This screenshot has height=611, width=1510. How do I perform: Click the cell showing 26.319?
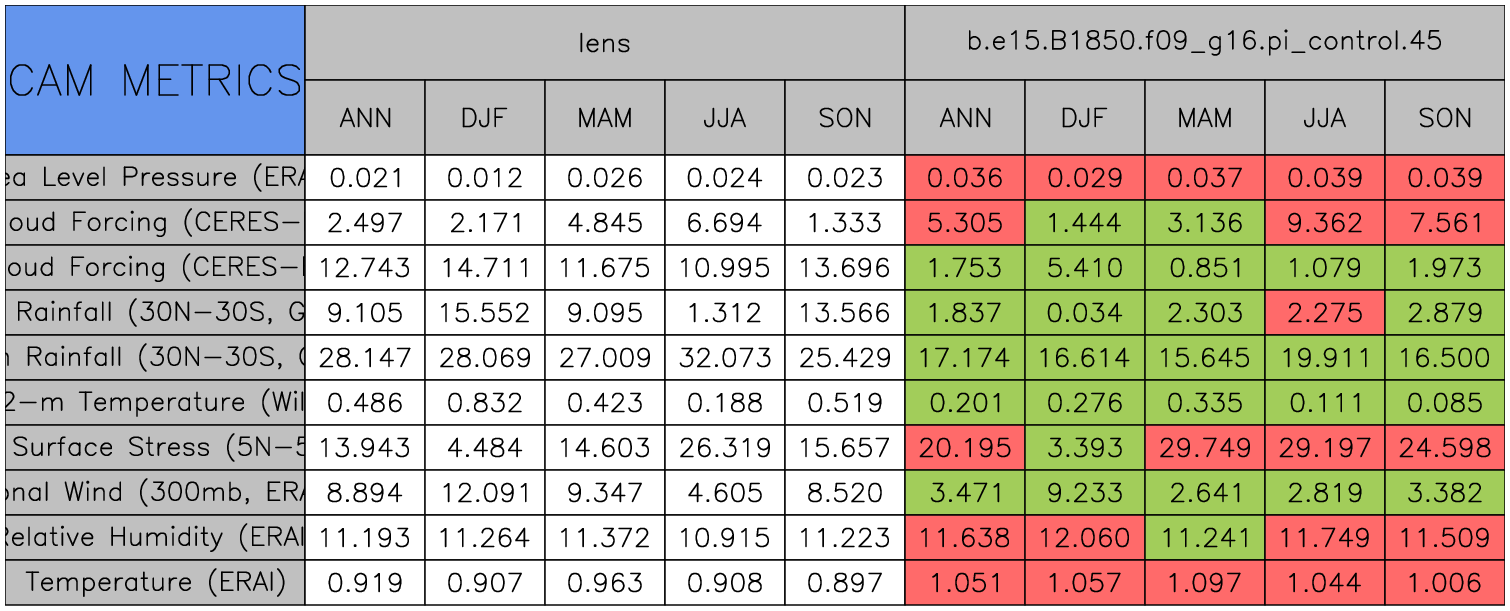coord(724,447)
